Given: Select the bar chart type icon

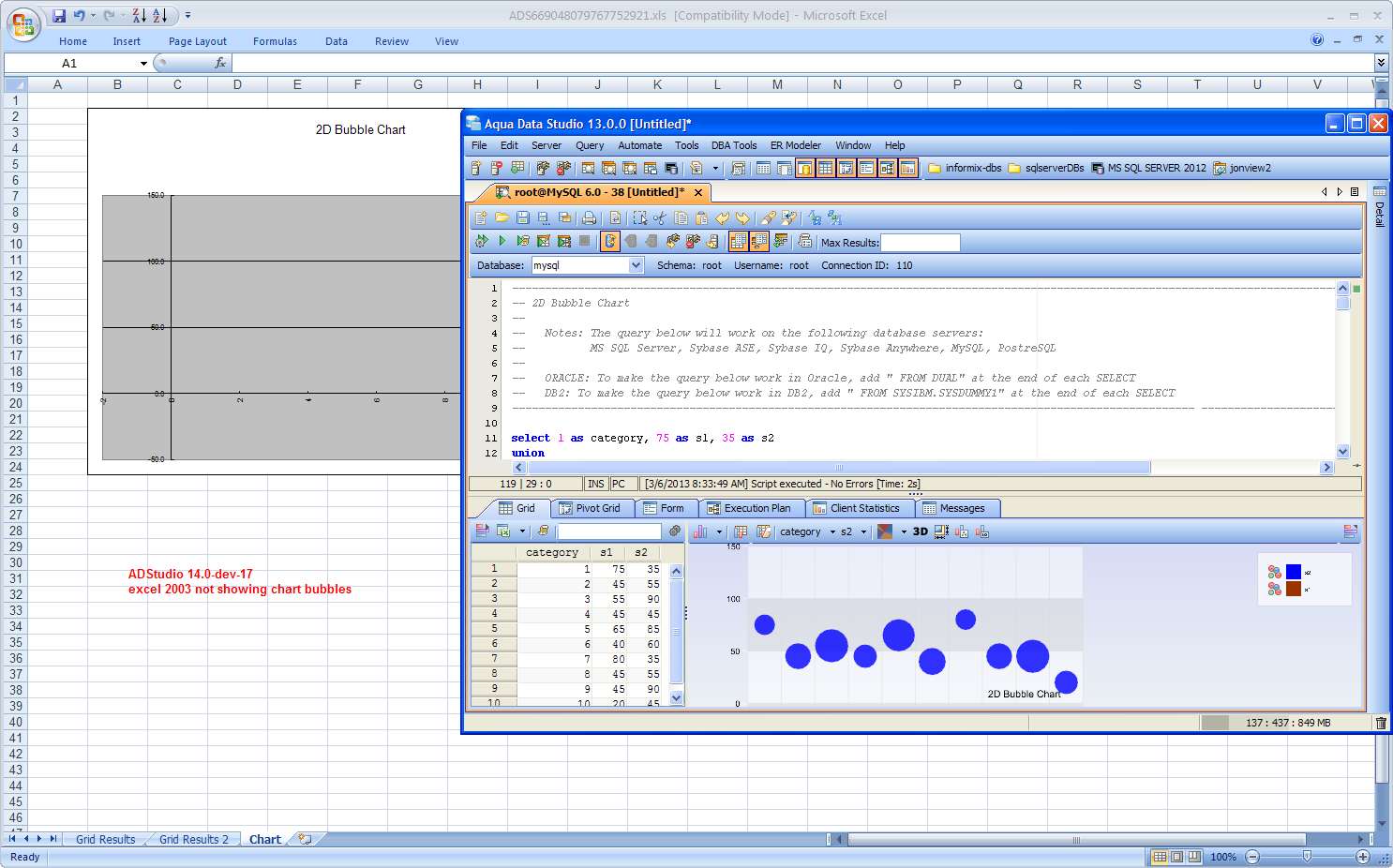Looking at the screenshot, I should (x=700, y=531).
